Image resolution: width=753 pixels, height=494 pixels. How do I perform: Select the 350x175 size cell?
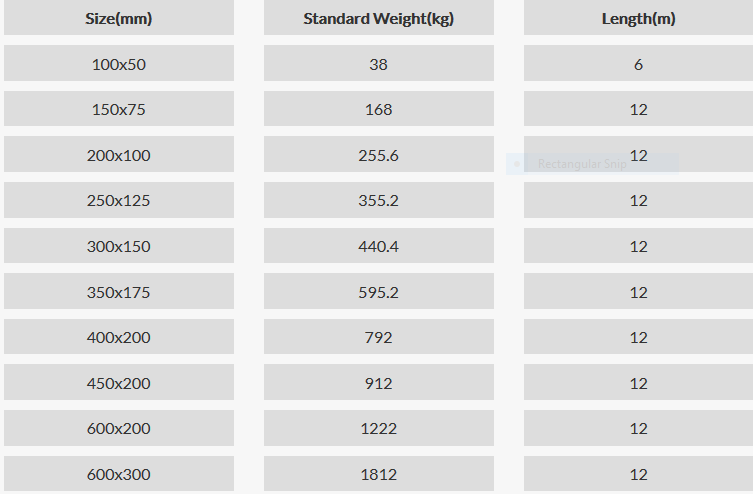[119, 291]
